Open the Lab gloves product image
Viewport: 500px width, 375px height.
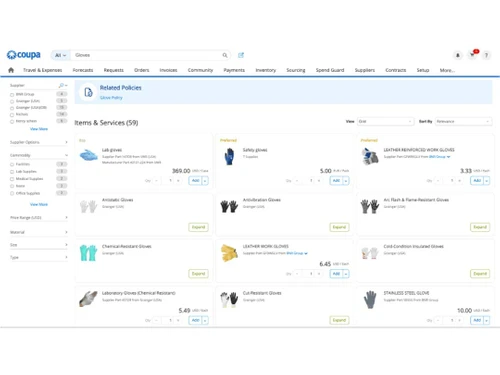point(89,155)
